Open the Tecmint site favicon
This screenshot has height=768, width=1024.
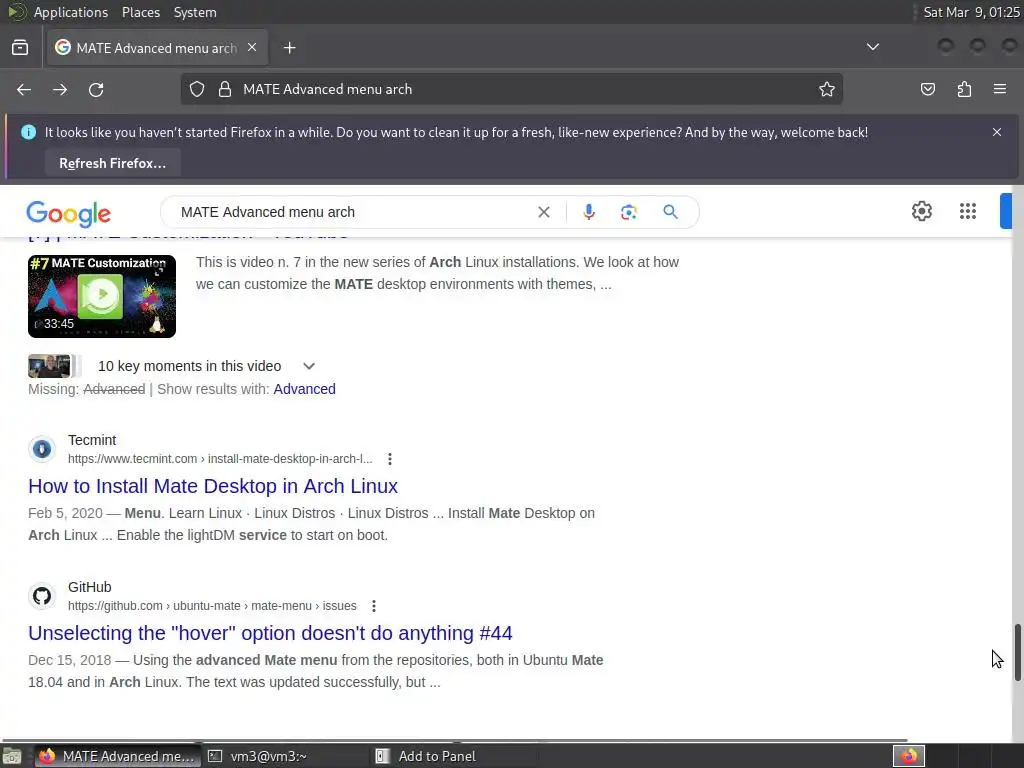(42, 449)
